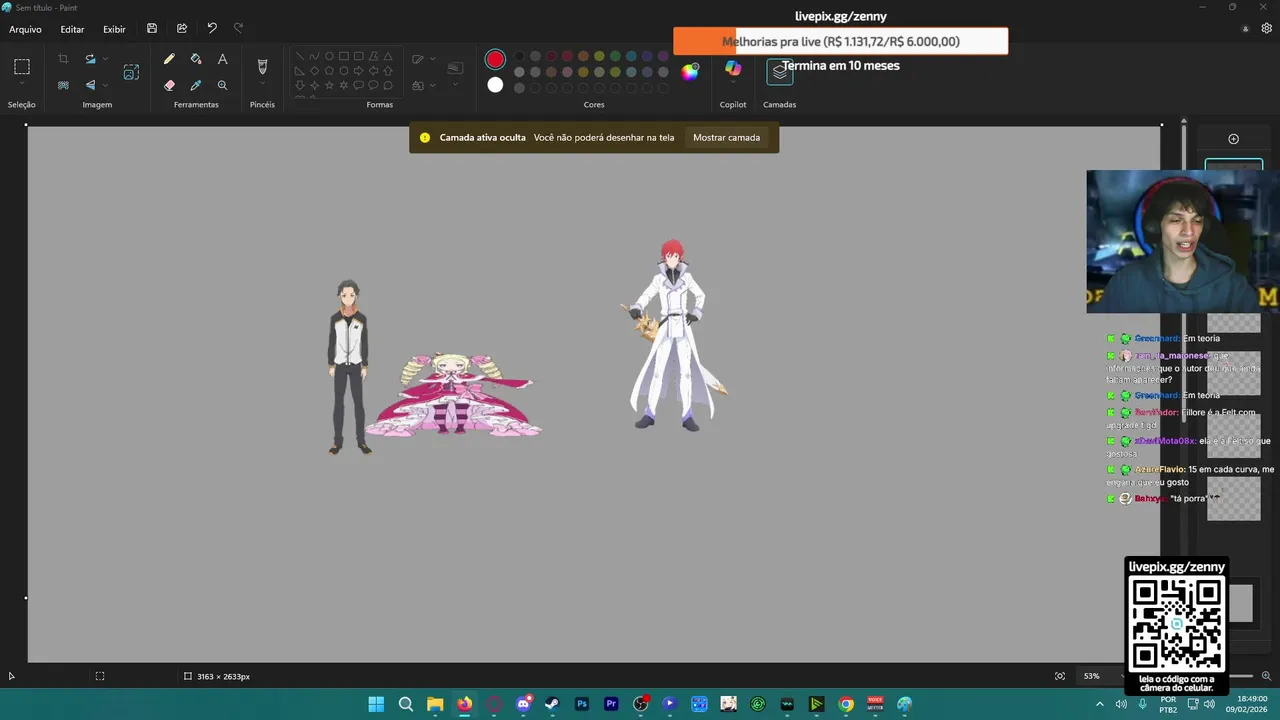Open the Copilot tool
The height and width of the screenshot is (720, 1280).
coord(733,68)
